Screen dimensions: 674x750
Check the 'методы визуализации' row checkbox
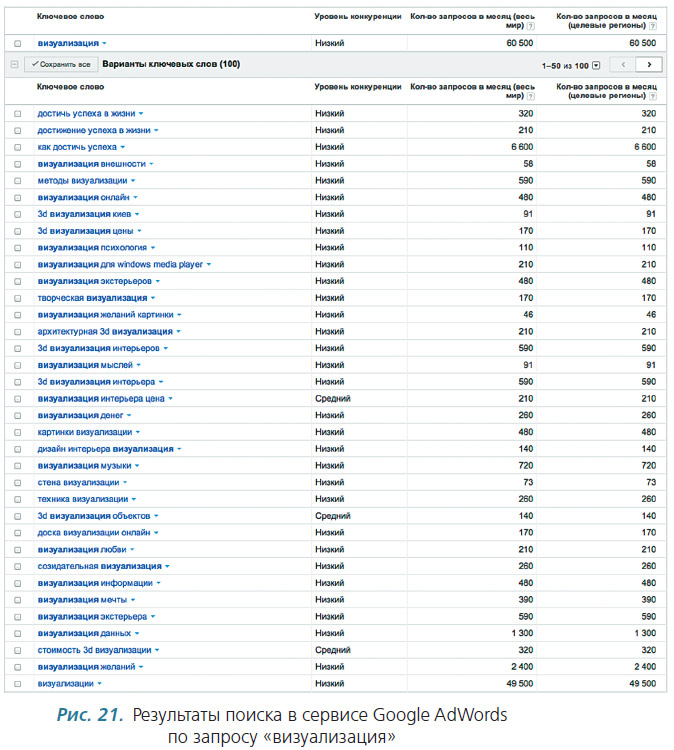(x=18, y=181)
